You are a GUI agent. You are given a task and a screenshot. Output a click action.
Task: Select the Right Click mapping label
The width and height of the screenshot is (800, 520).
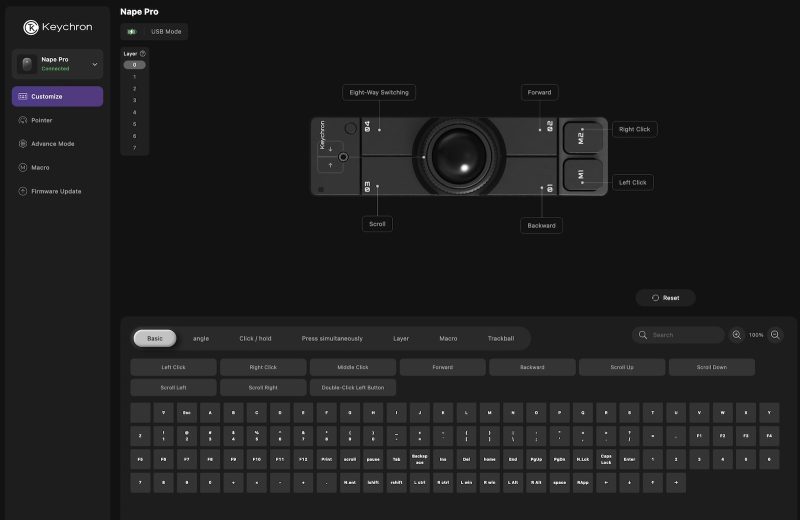pyautogui.click(x=635, y=129)
